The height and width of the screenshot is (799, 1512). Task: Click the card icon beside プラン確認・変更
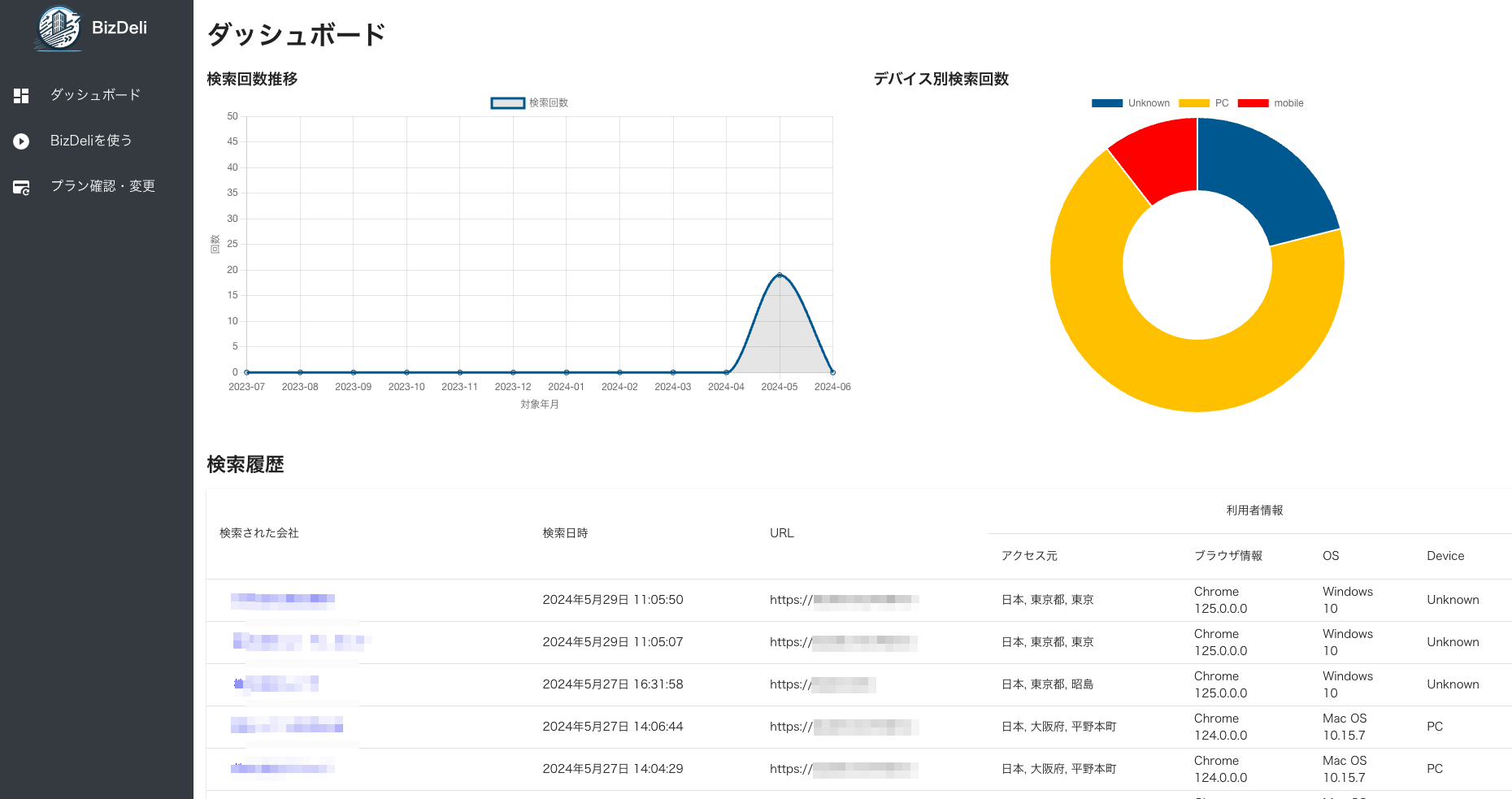coord(21,188)
